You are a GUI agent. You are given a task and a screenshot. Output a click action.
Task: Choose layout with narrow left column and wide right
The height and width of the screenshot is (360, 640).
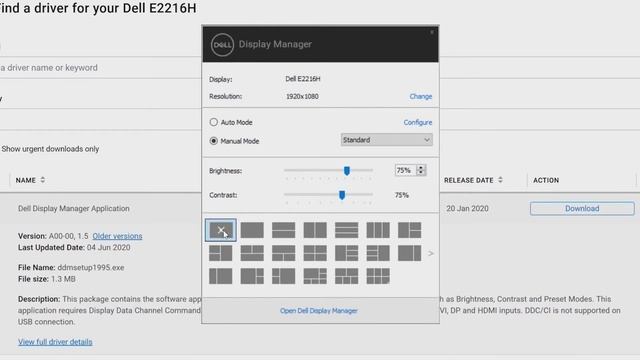point(220,276)
